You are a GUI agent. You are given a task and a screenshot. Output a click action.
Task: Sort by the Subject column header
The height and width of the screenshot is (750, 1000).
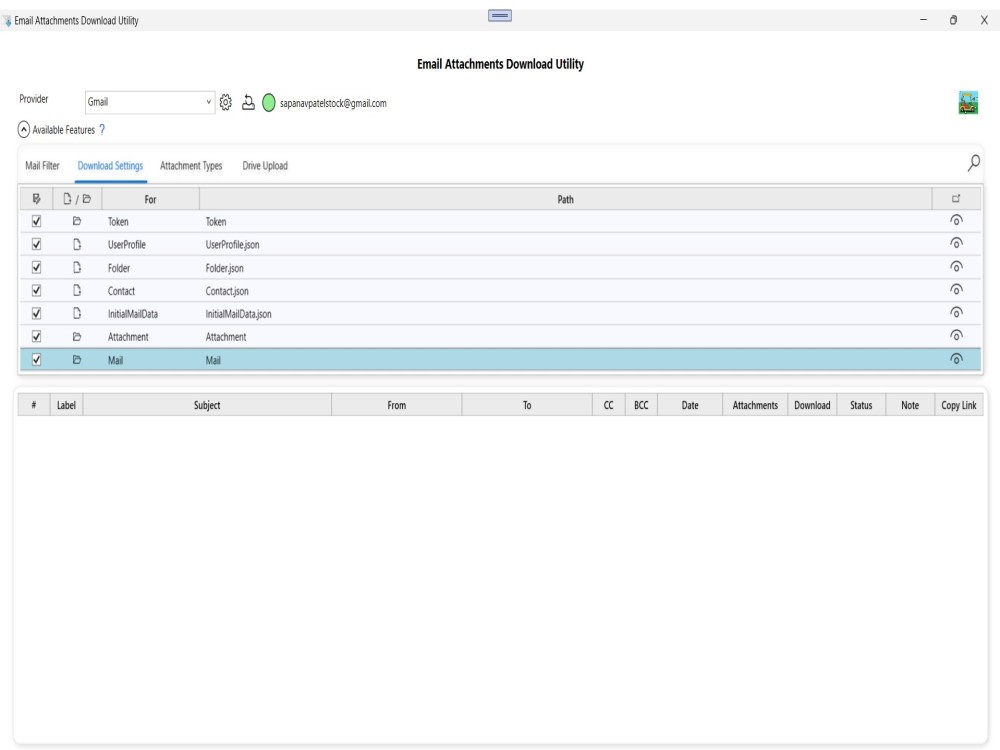point(207,405)
